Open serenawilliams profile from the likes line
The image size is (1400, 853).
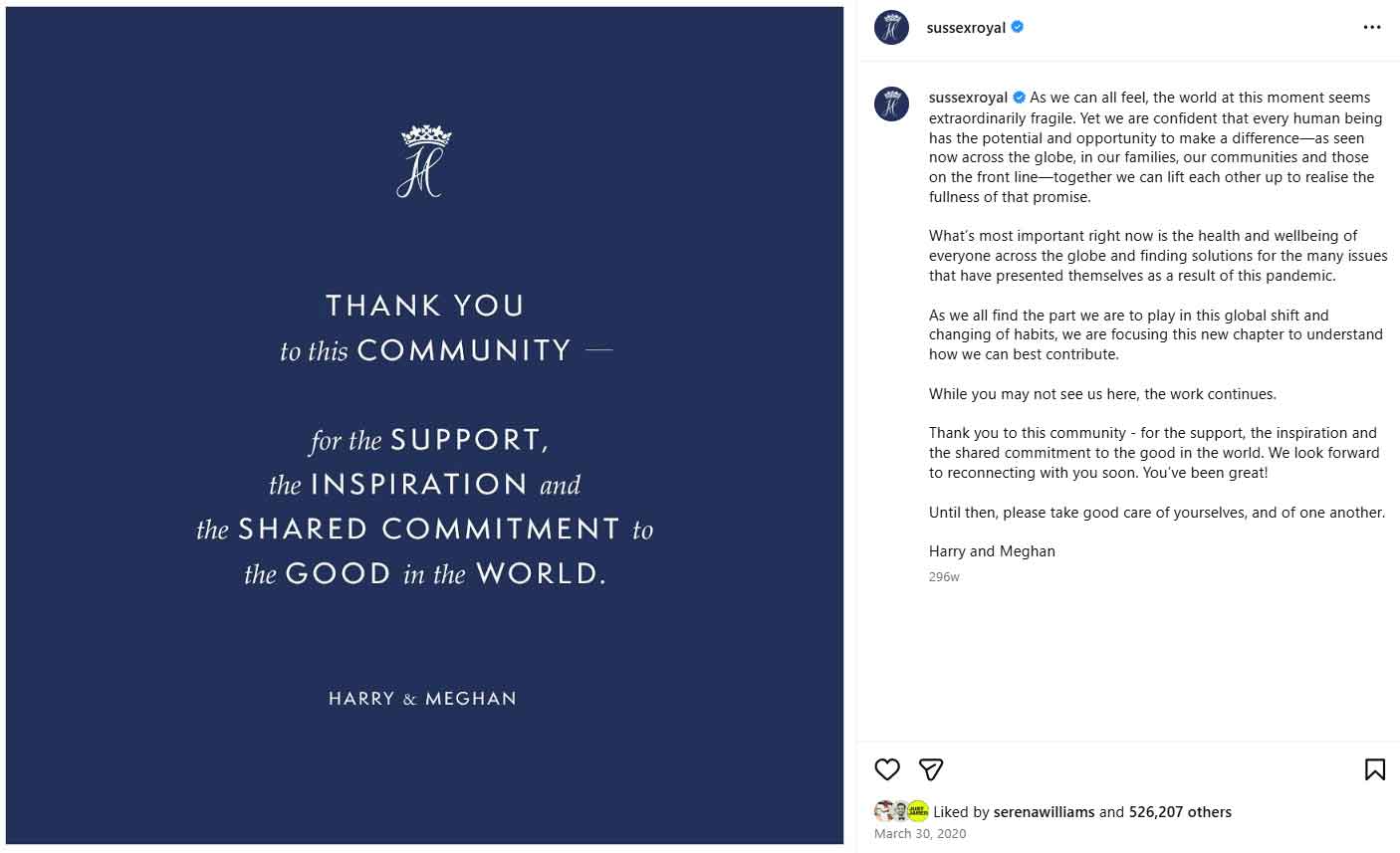point(1044,812)
